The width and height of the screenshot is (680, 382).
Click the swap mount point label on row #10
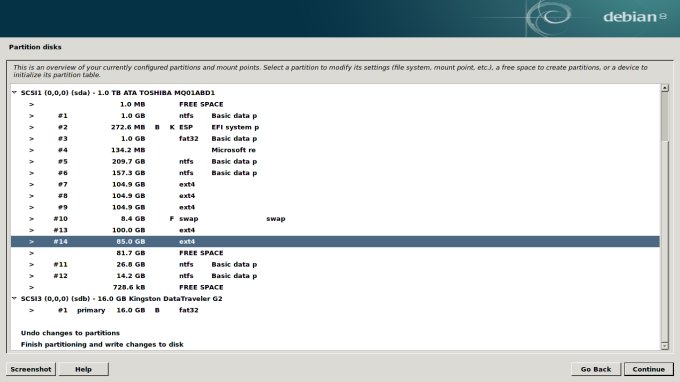click(275, 219)
